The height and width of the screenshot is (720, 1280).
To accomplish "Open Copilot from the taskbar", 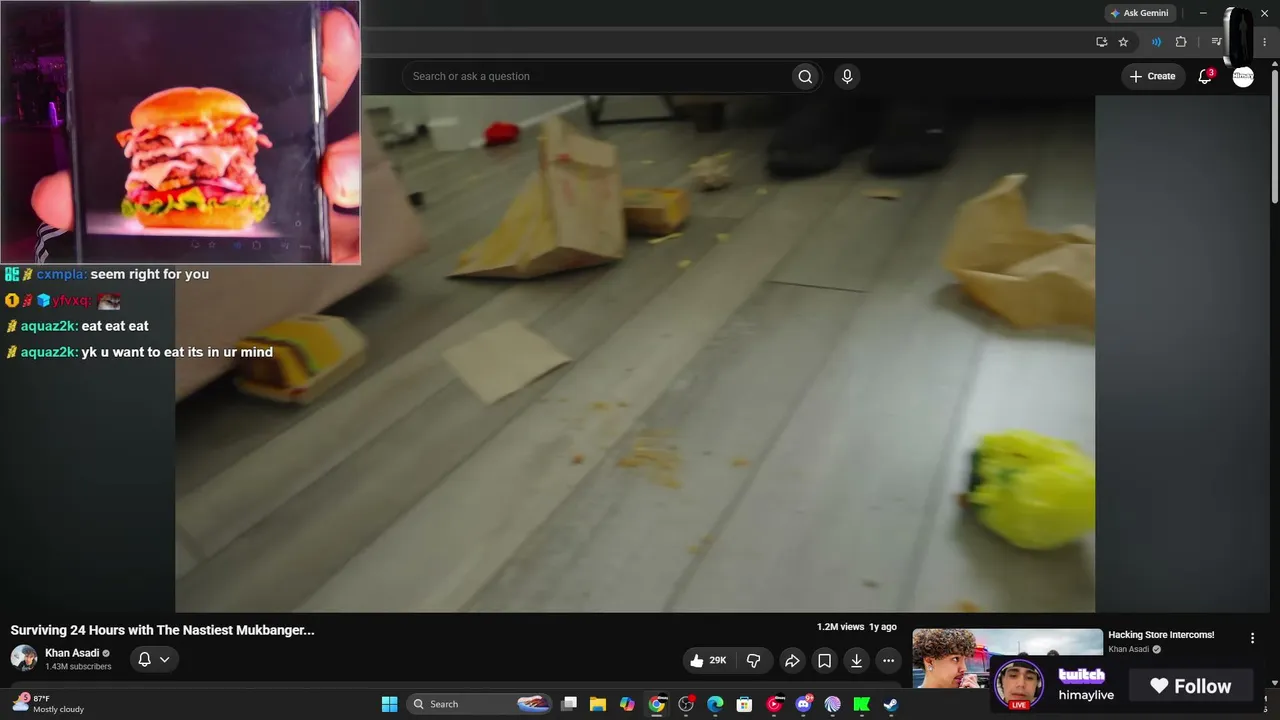I will [627, 704].
